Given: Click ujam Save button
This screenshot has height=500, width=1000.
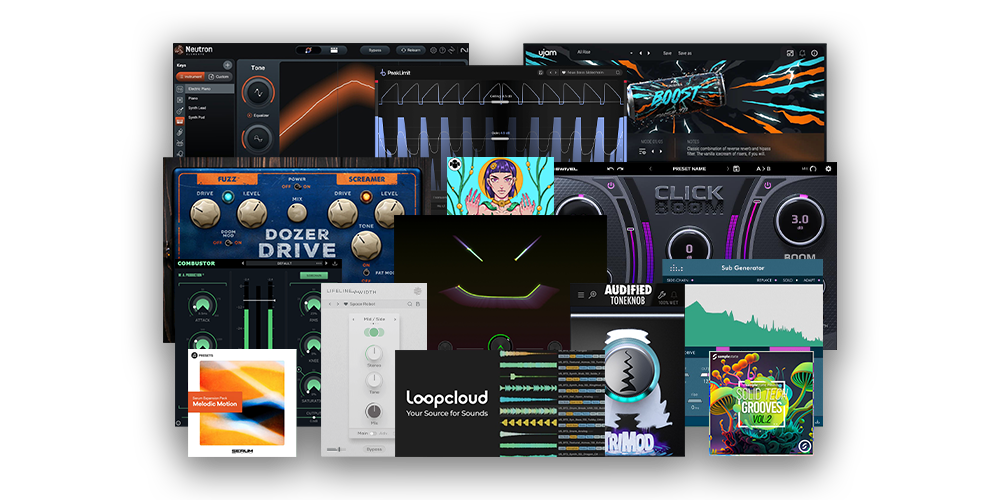Looking at the screenshot, I should tap(667, 53).
